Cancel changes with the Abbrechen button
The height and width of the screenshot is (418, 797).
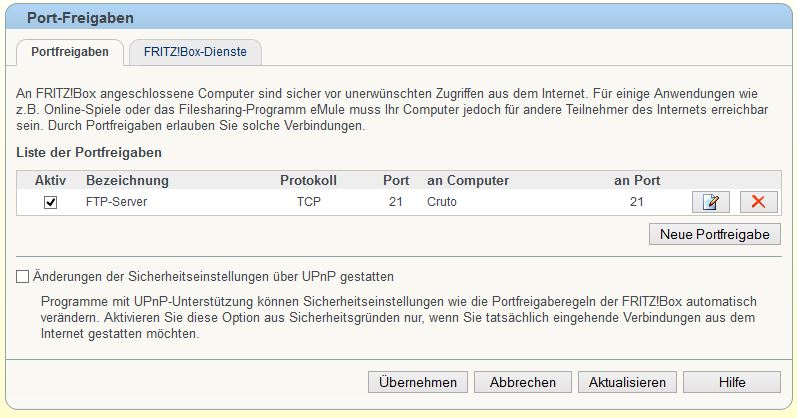click(x=523, y=382)
